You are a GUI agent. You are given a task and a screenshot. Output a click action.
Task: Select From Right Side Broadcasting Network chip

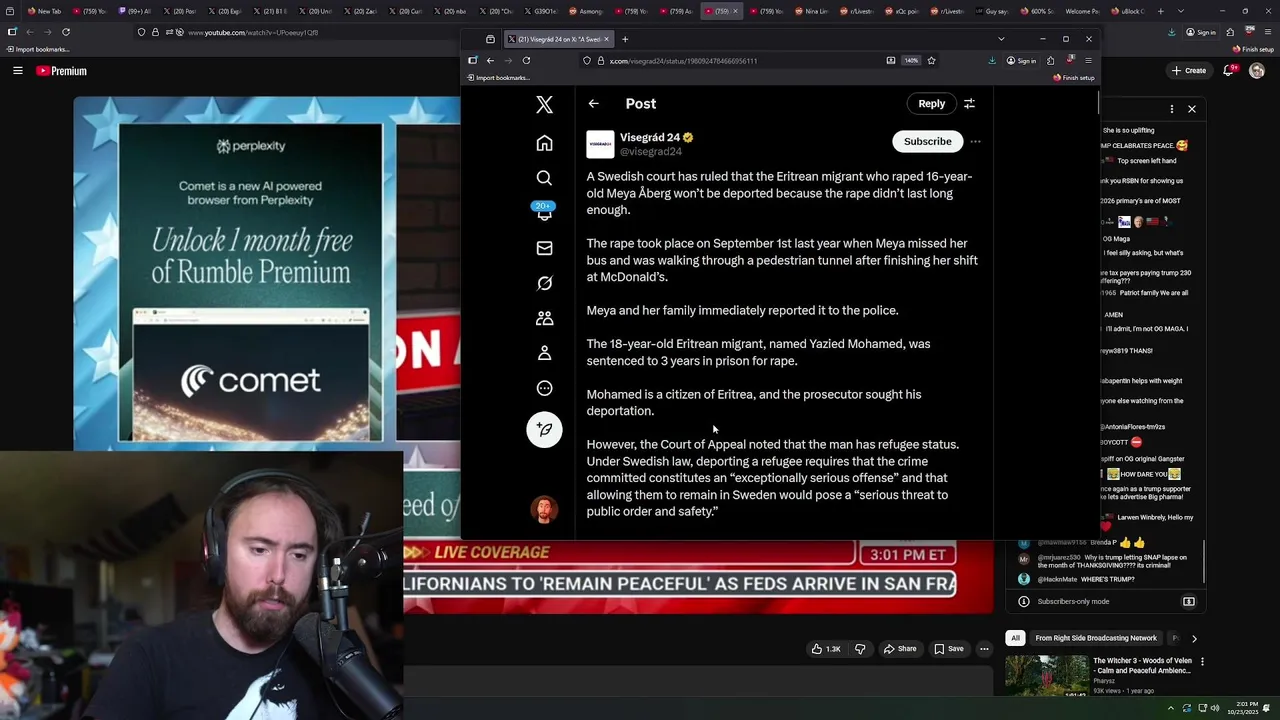pos(1096,638)
